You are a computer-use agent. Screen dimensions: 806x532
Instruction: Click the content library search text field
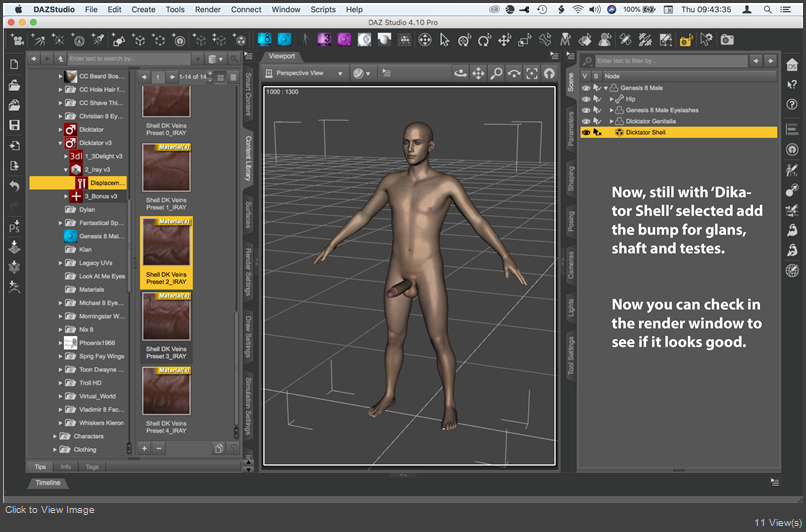tap(129, 59)
